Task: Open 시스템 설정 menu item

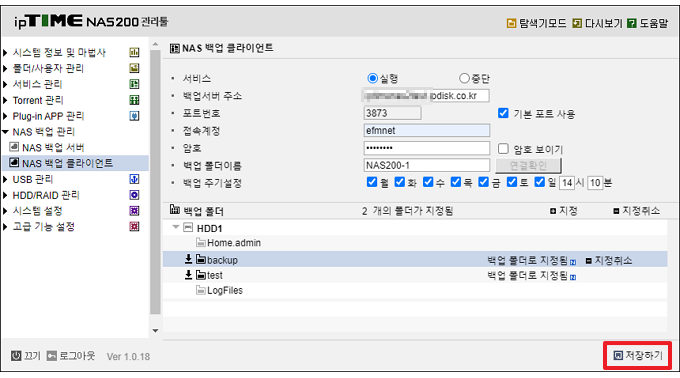Action: click(x=37, y=211)
